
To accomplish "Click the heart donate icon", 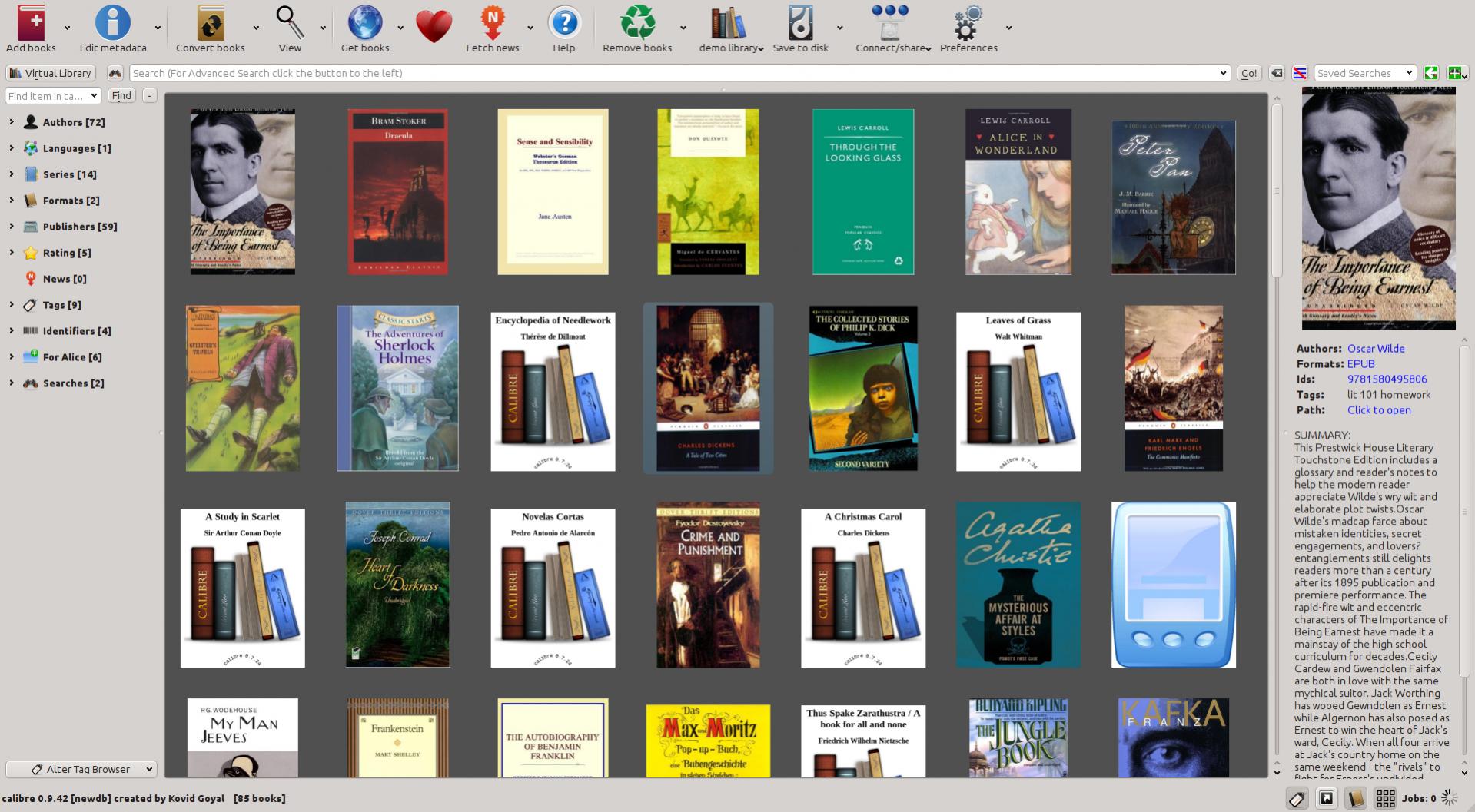I will (x=434, y=26).
